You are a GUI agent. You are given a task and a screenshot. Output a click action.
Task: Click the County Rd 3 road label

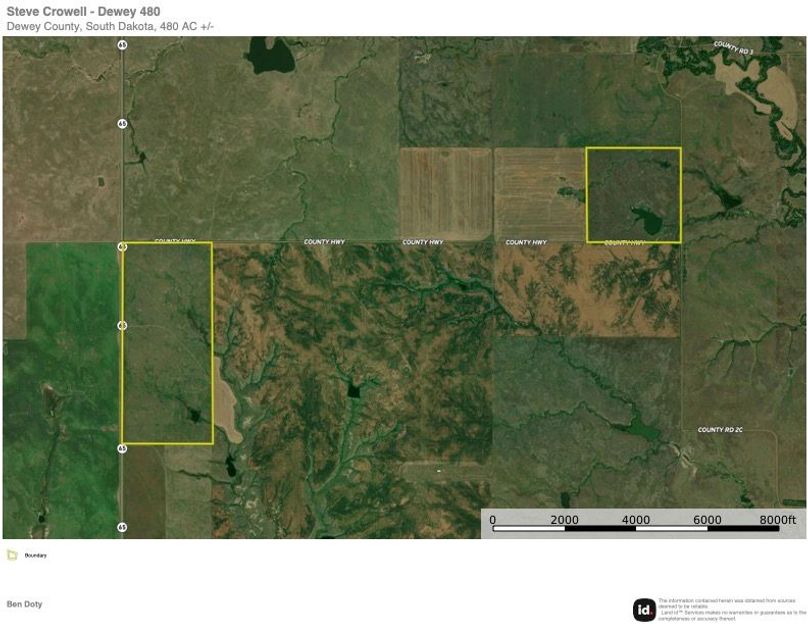pyautogui.click(x=733, y=46)
